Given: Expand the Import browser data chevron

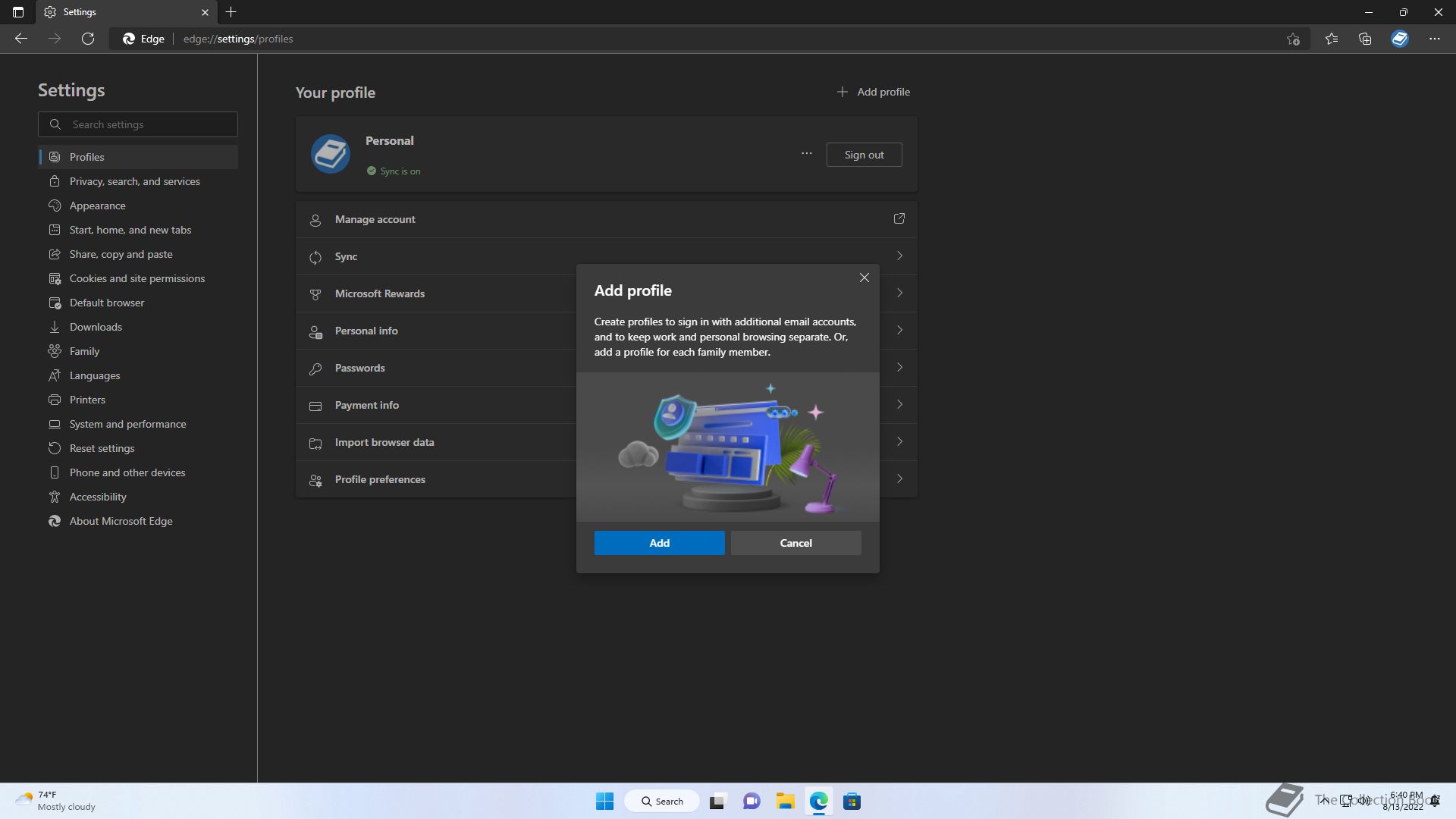Looking at the screenshot, I should 899,441.
